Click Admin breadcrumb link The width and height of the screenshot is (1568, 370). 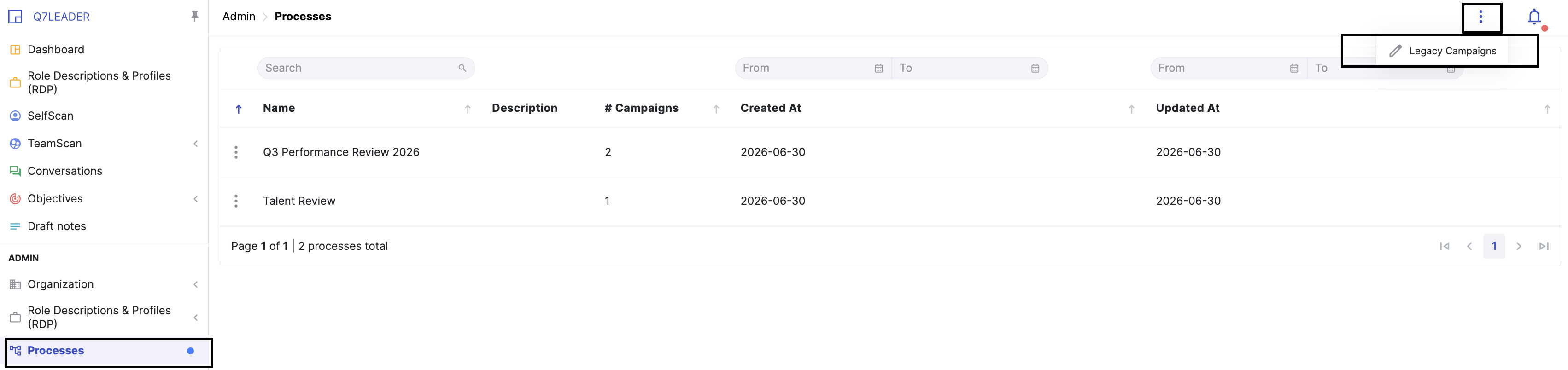coord(239,17)
